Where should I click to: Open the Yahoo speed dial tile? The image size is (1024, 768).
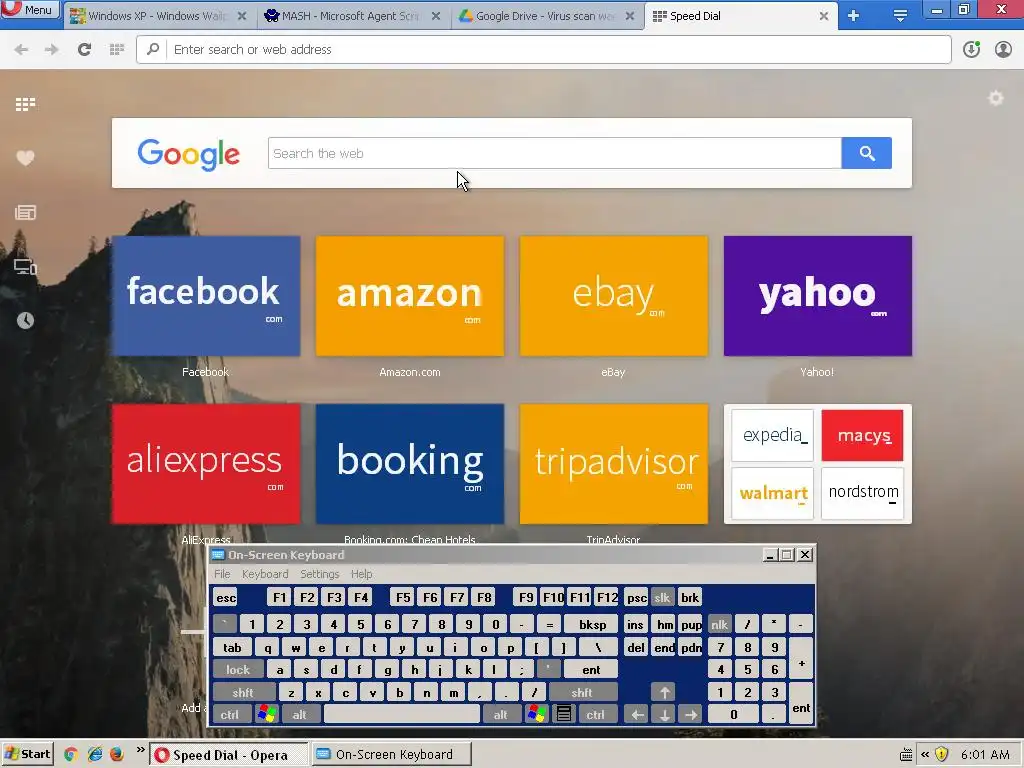[818, 296]
